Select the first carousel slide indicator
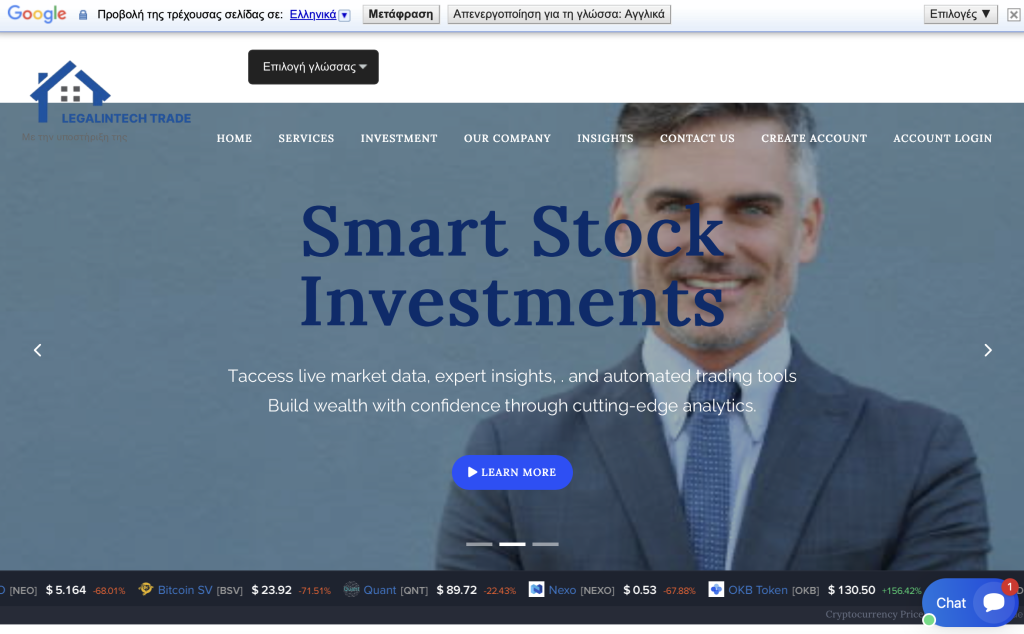Screen dimensions: 1024x634 point(479,544)
